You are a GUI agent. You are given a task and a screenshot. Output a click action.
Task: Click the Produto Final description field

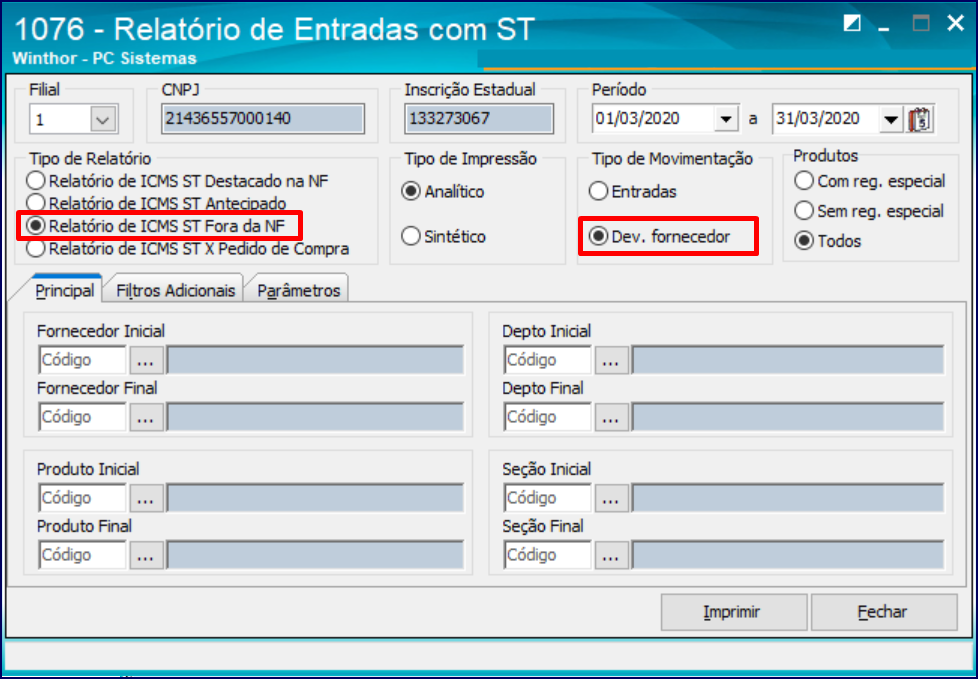[315, 554]
